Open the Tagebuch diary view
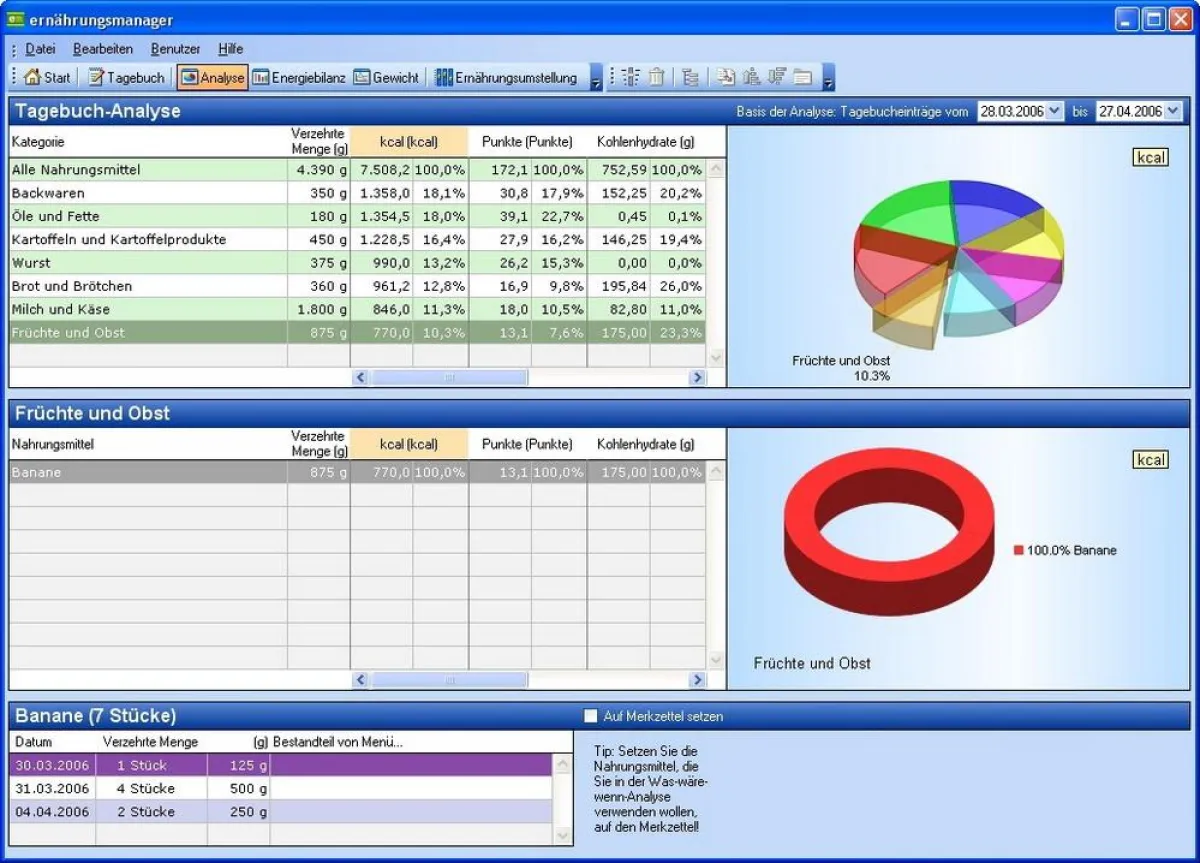Image resolution: width=1200 pixels, height=863 pixels. pos(126,77)
